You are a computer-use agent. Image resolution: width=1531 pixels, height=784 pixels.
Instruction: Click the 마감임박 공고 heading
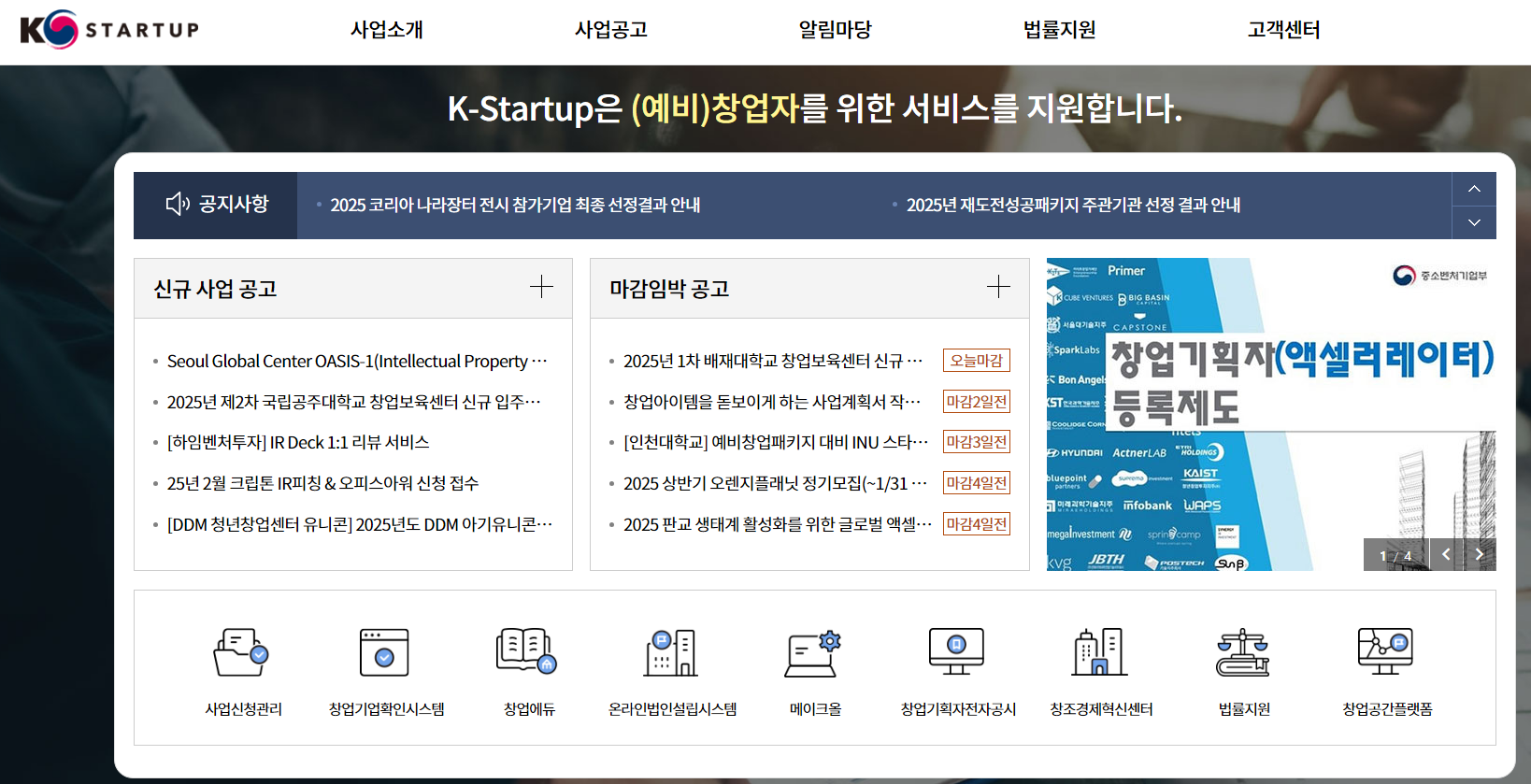669,289
